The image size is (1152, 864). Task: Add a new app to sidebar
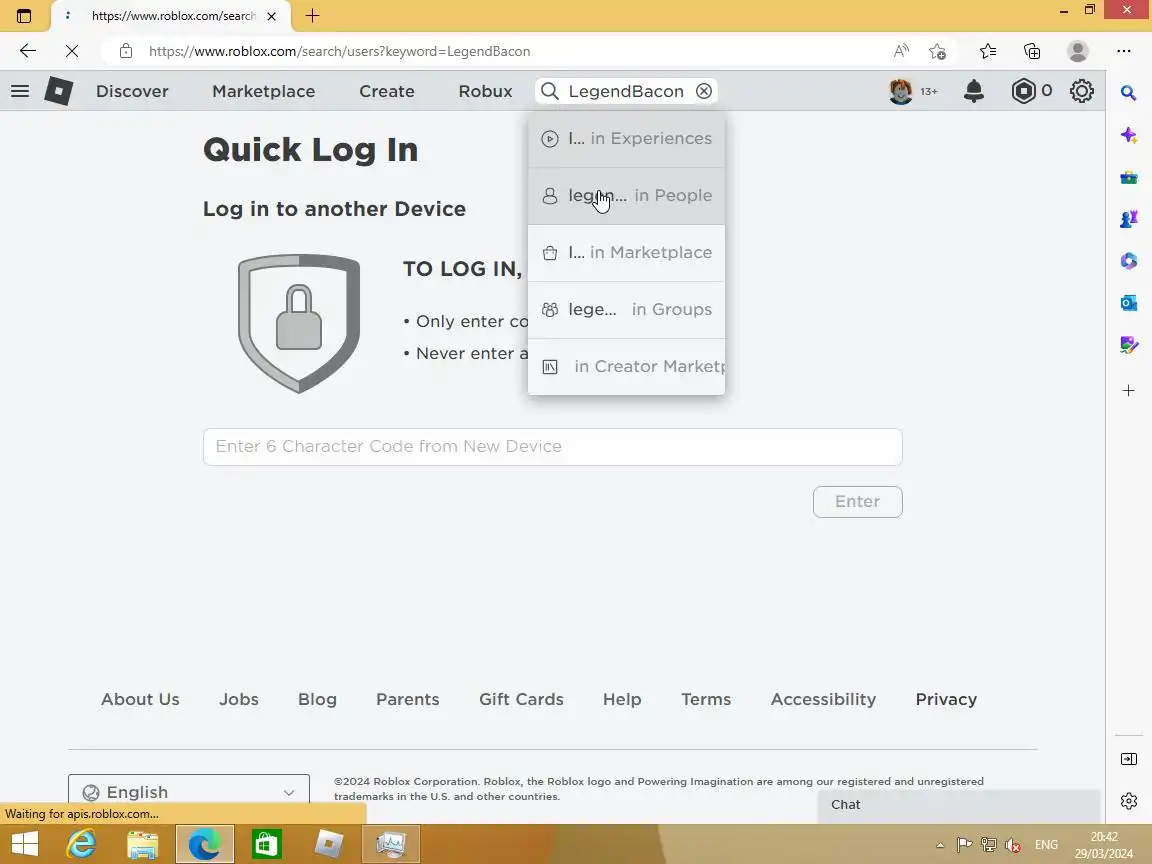tap(1129, 391)
